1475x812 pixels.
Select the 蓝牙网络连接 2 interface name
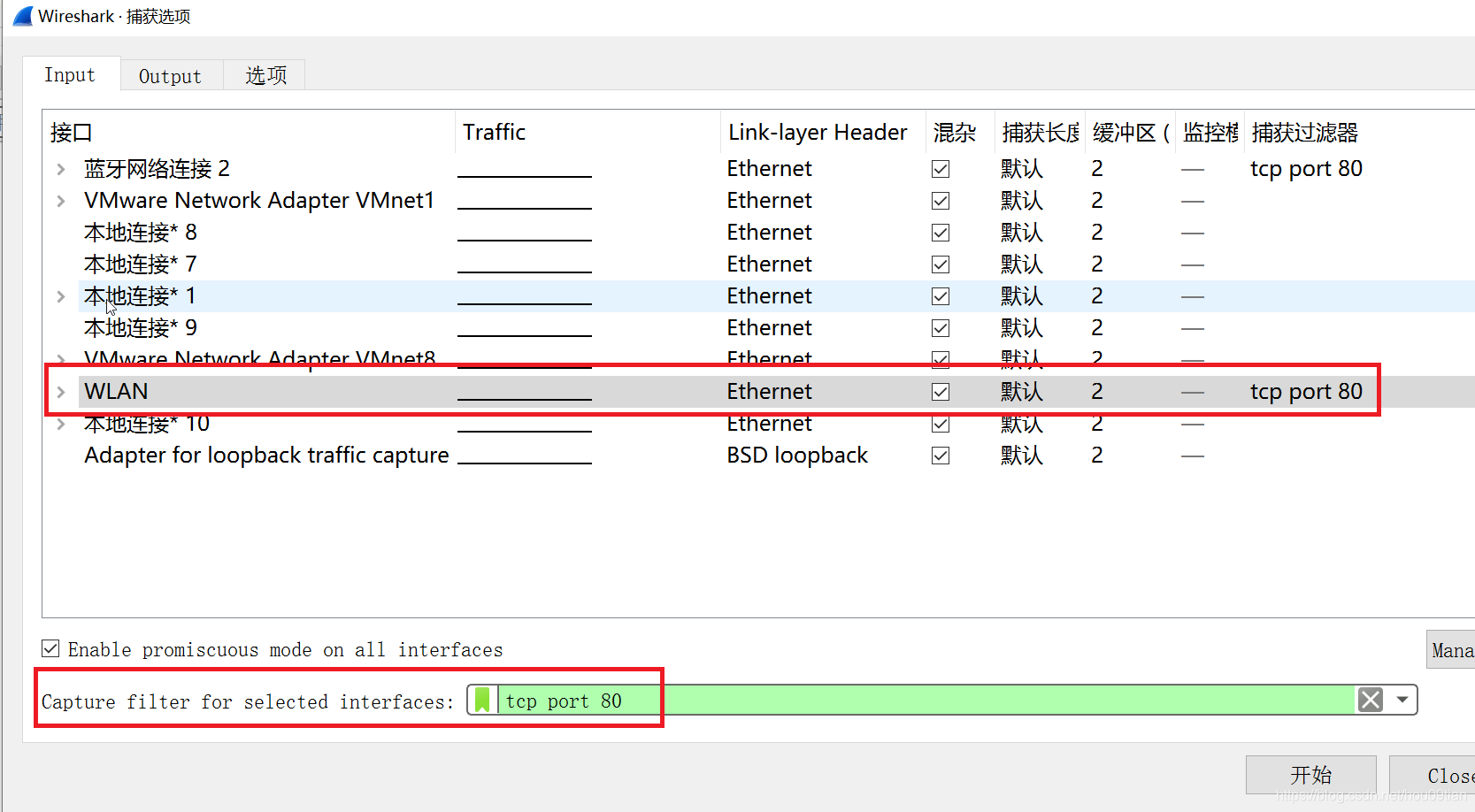point(157,169)
